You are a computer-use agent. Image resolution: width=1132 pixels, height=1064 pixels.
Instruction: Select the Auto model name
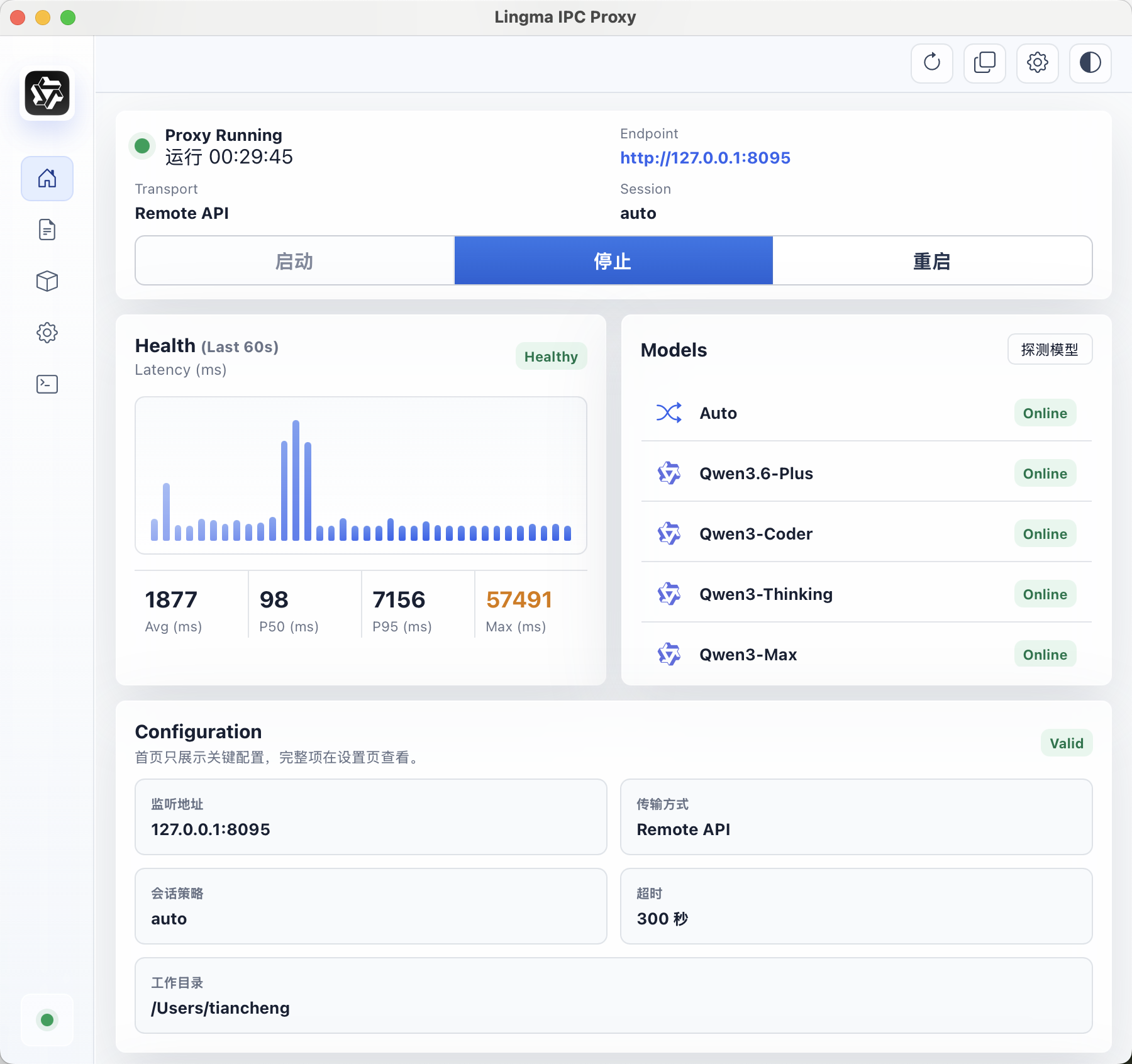point(718,413)
